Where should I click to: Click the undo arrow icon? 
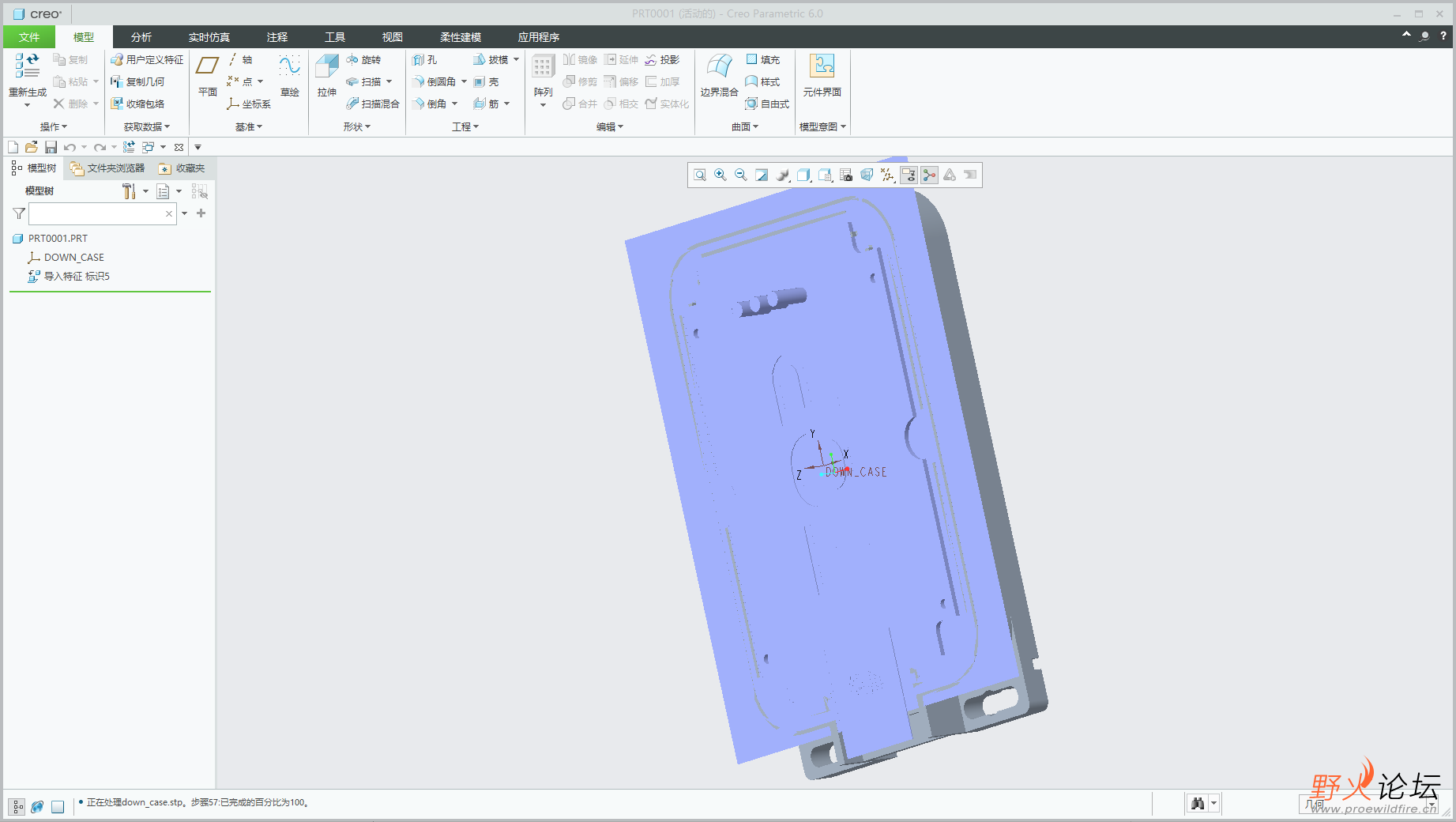(70, 147)
